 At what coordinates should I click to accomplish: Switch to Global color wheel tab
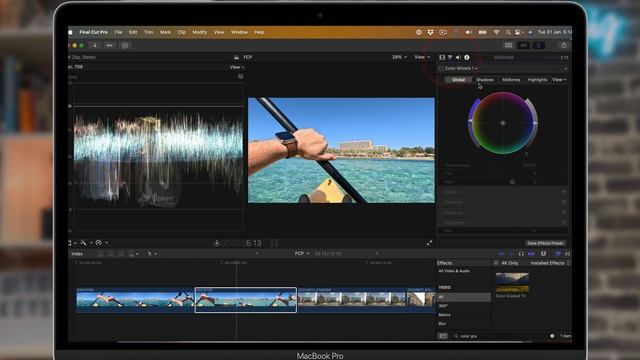coord(458,80)
